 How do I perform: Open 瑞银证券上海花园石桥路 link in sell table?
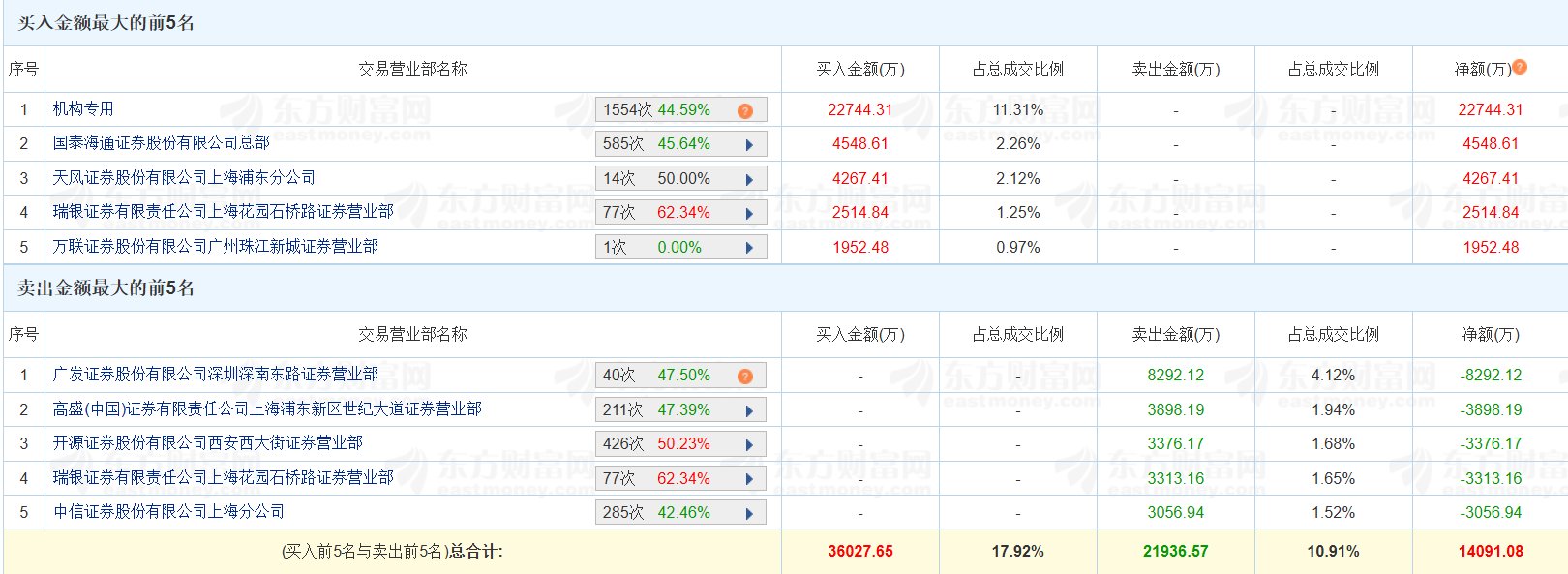pos(223,477)
